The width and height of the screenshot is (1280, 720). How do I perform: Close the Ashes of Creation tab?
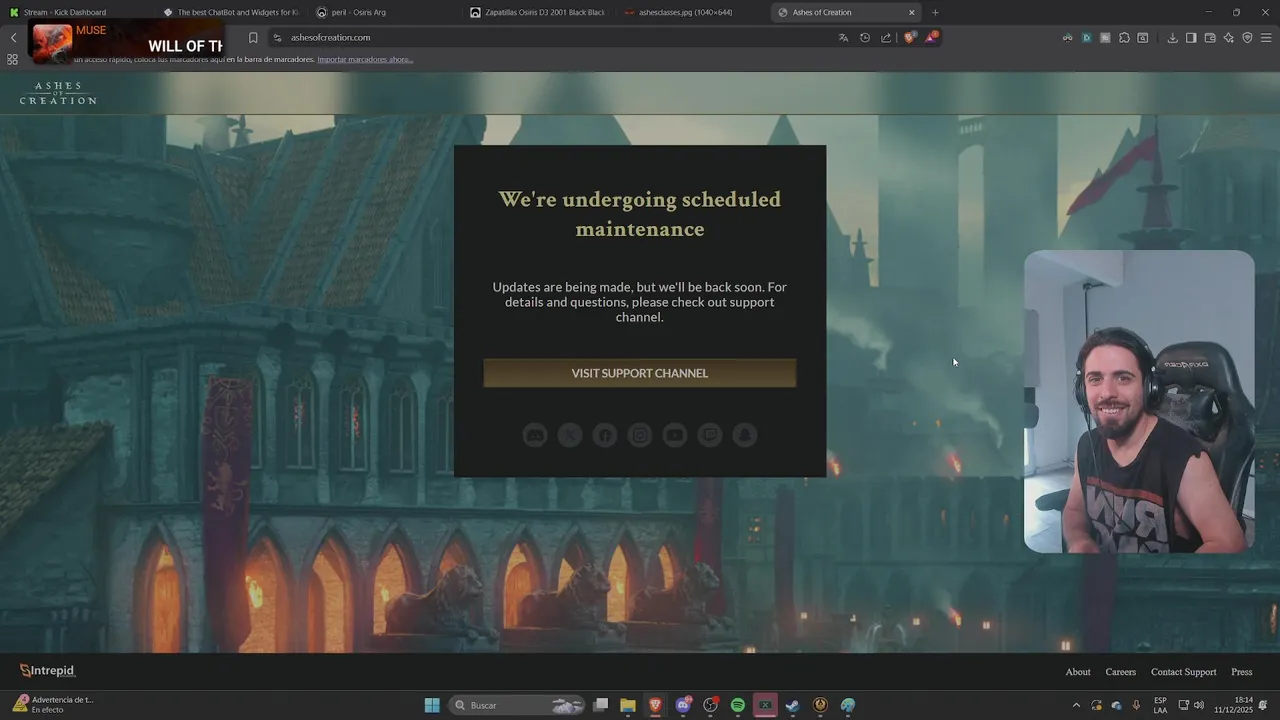pos(911,12)
